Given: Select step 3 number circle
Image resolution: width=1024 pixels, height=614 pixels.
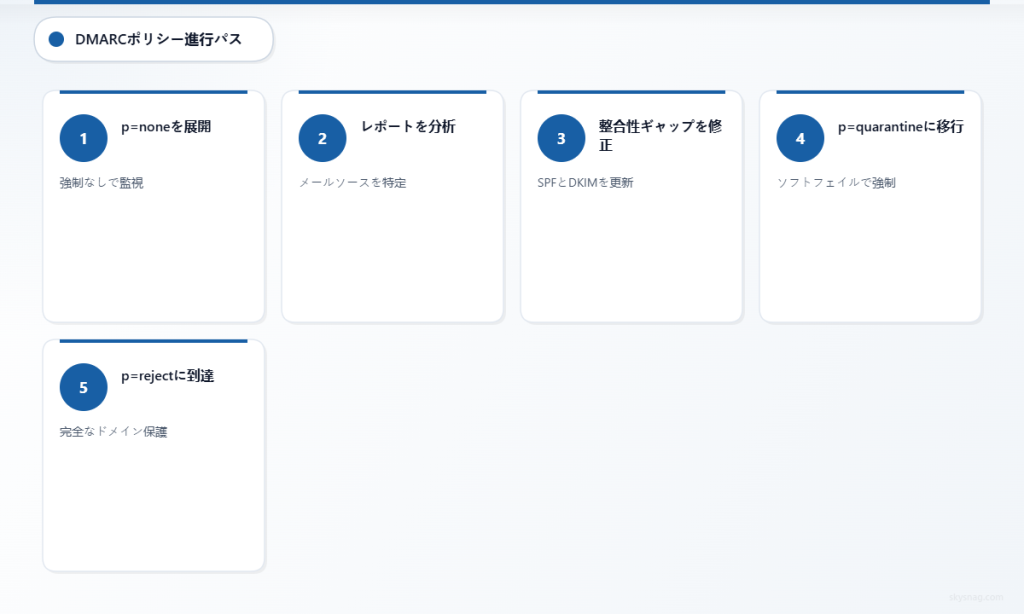Looking at the screenshot, I should [562, 138].
